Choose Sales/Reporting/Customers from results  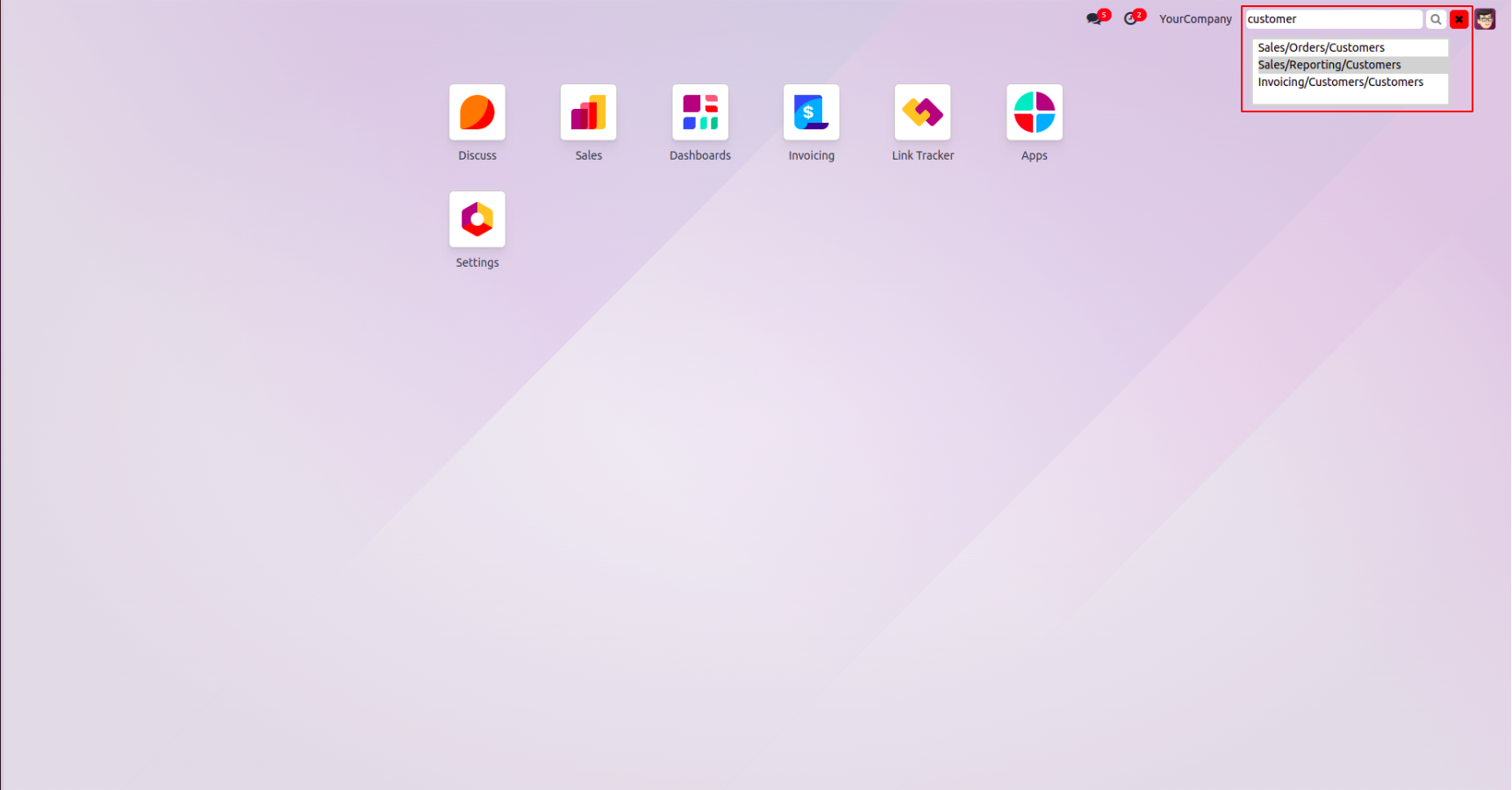(1329, 65)
